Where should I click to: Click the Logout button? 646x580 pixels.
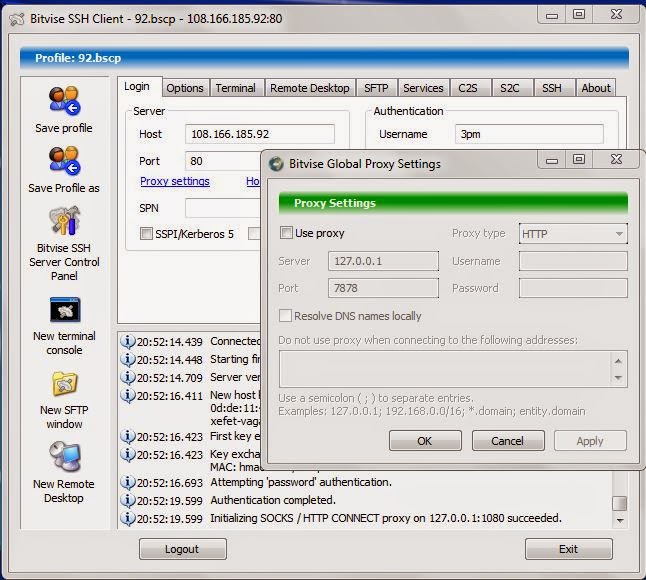pyautogui.click(x=182, y=549)
